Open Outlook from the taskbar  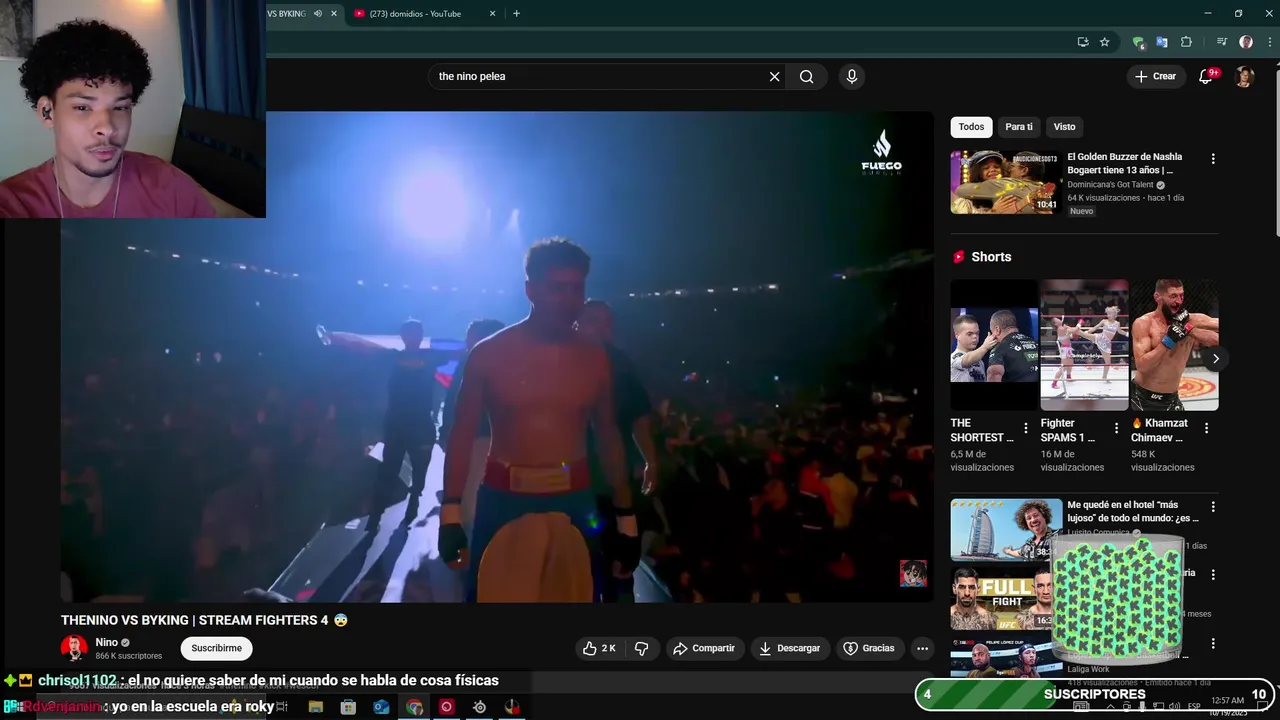(381, 707)
